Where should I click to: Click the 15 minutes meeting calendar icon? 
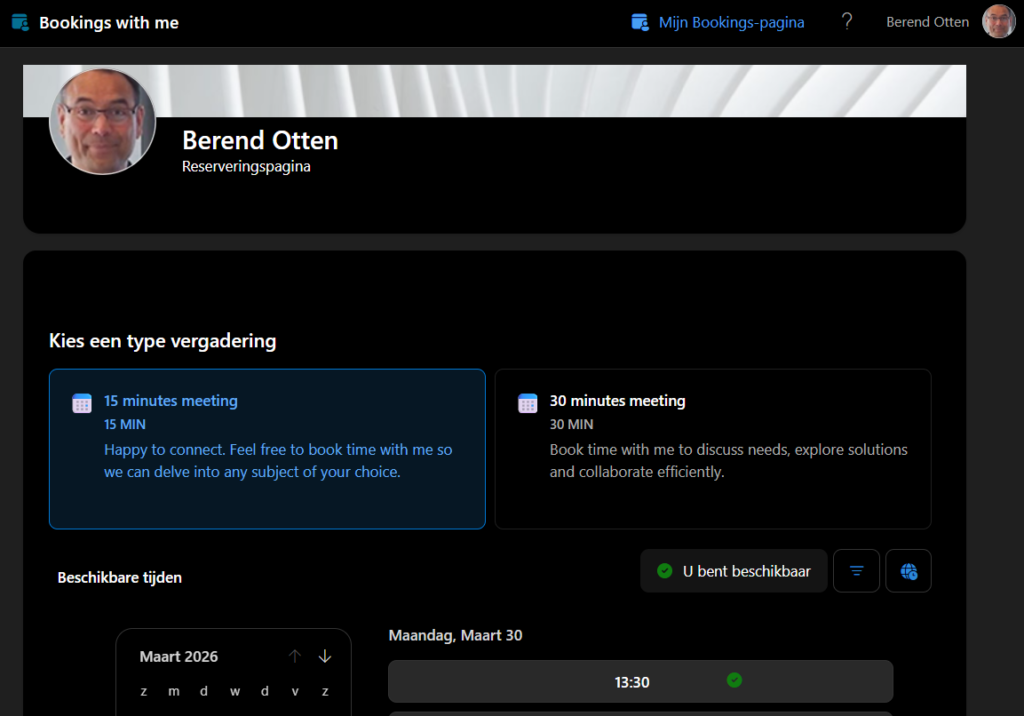(82, 403)
